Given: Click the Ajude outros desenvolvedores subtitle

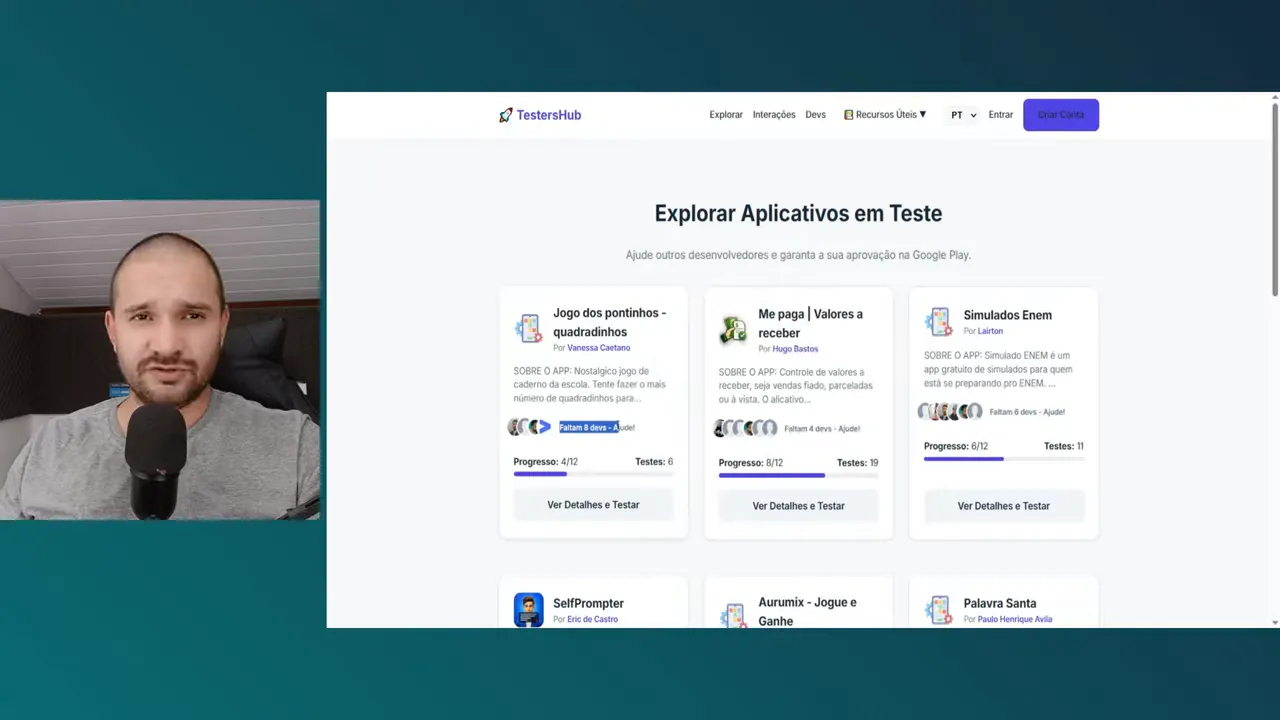Looking at the screenshot, I should point(798,255).
